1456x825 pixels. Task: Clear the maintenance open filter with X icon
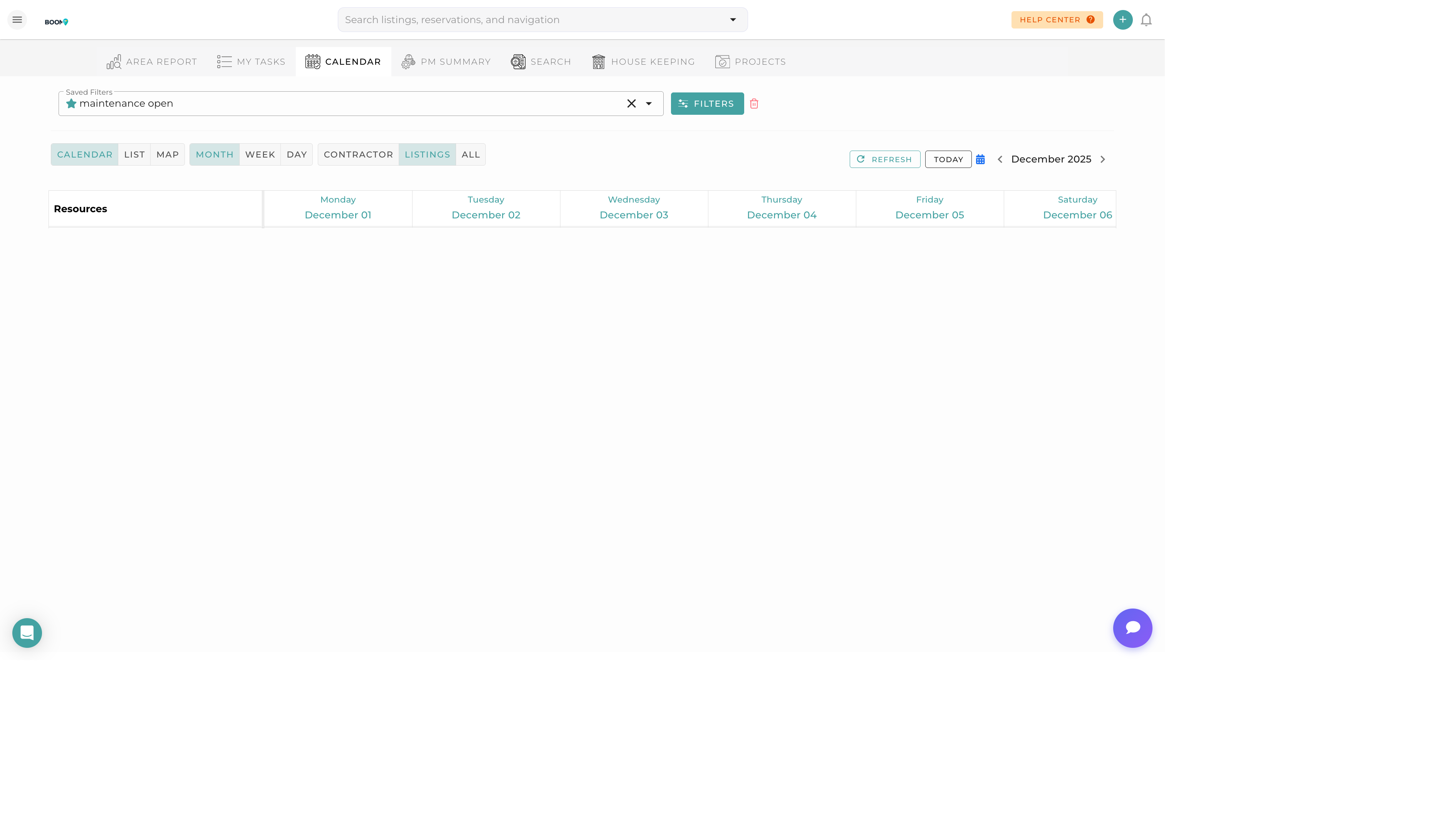coord(631,104)
